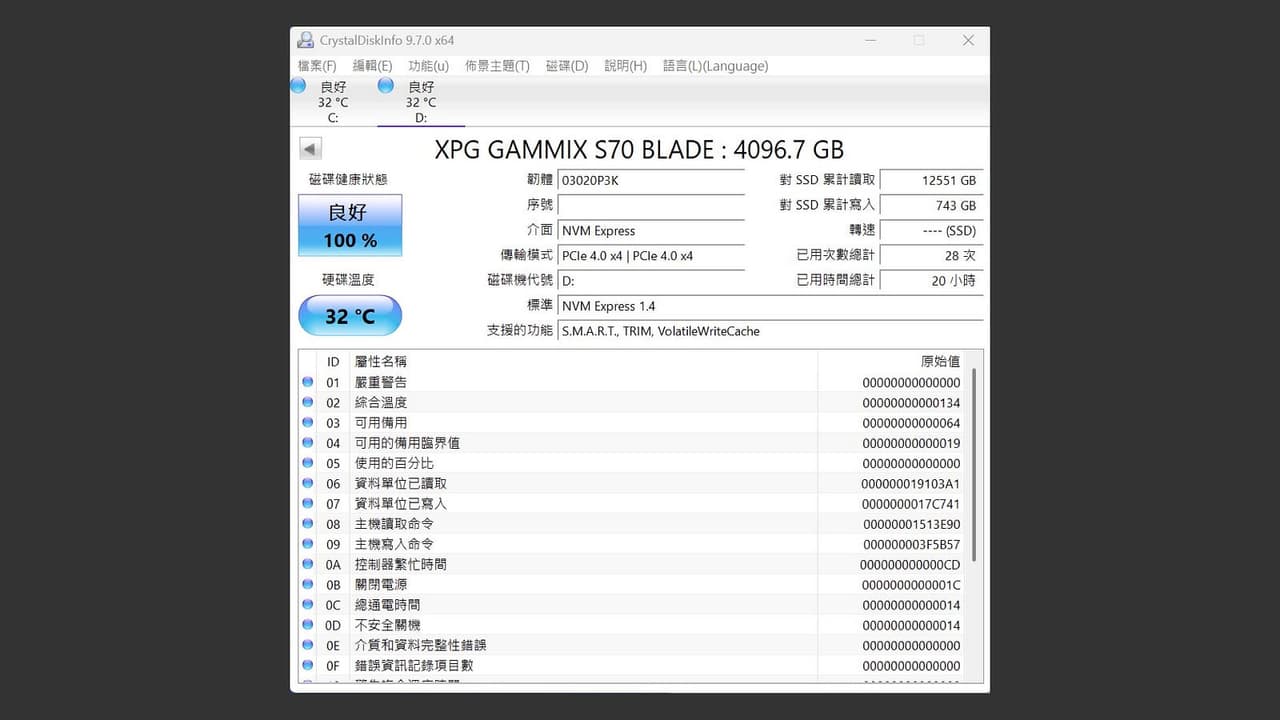Click the status orb for 0F 錯誤資訊記錄項目數
This screenshot has height=720, width=1280.
[307, 665]
